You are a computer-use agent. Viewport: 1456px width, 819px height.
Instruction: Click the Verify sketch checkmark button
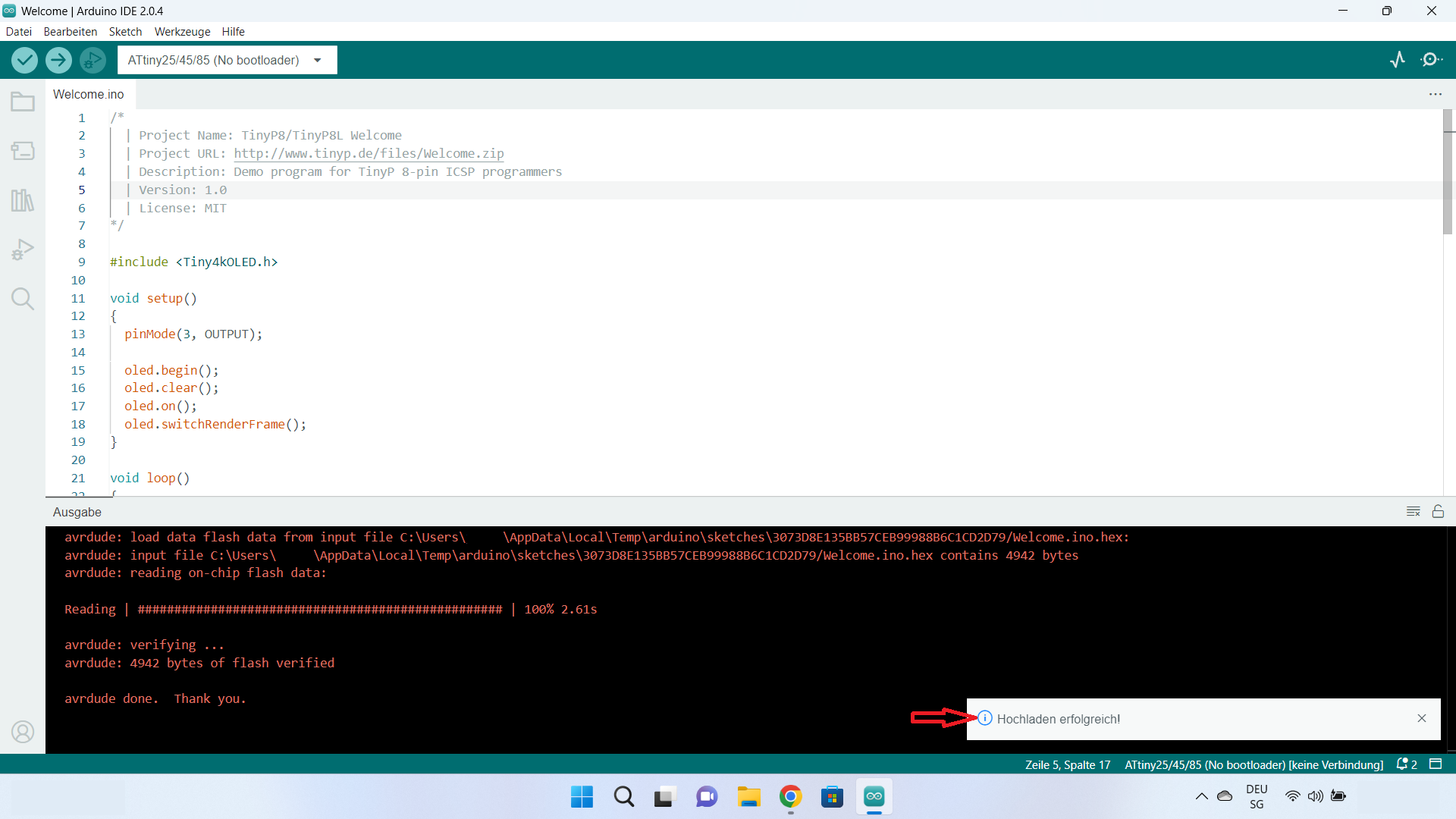(x=24, y=60)
